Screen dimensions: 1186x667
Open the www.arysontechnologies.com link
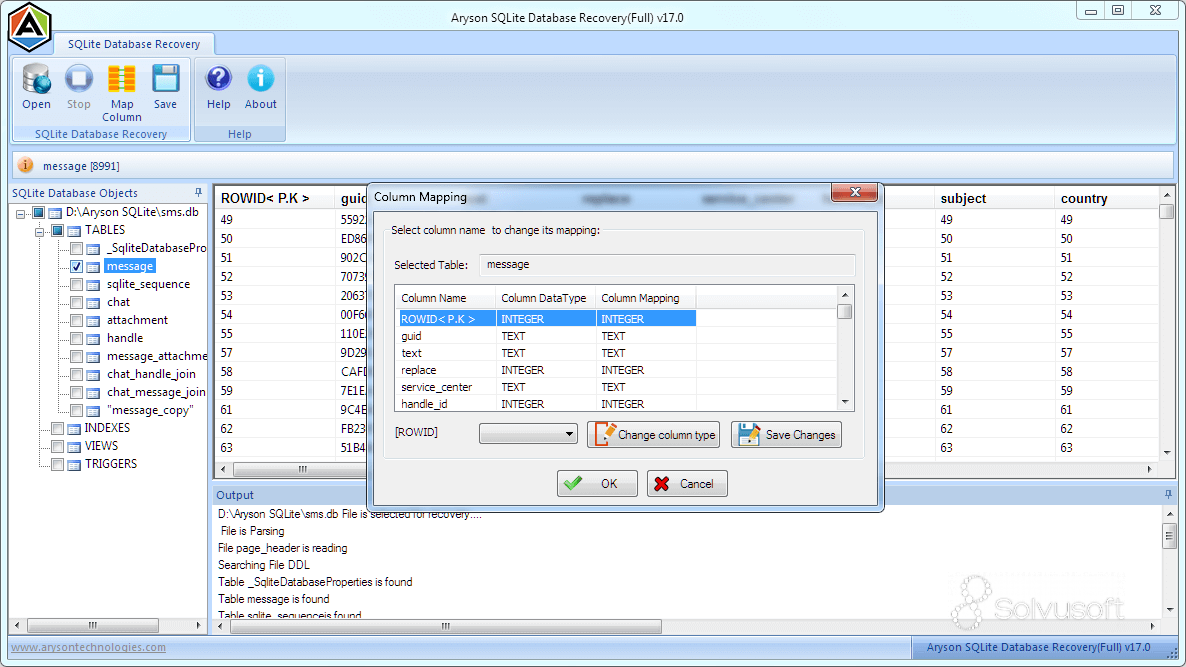[x=88, y=647]
